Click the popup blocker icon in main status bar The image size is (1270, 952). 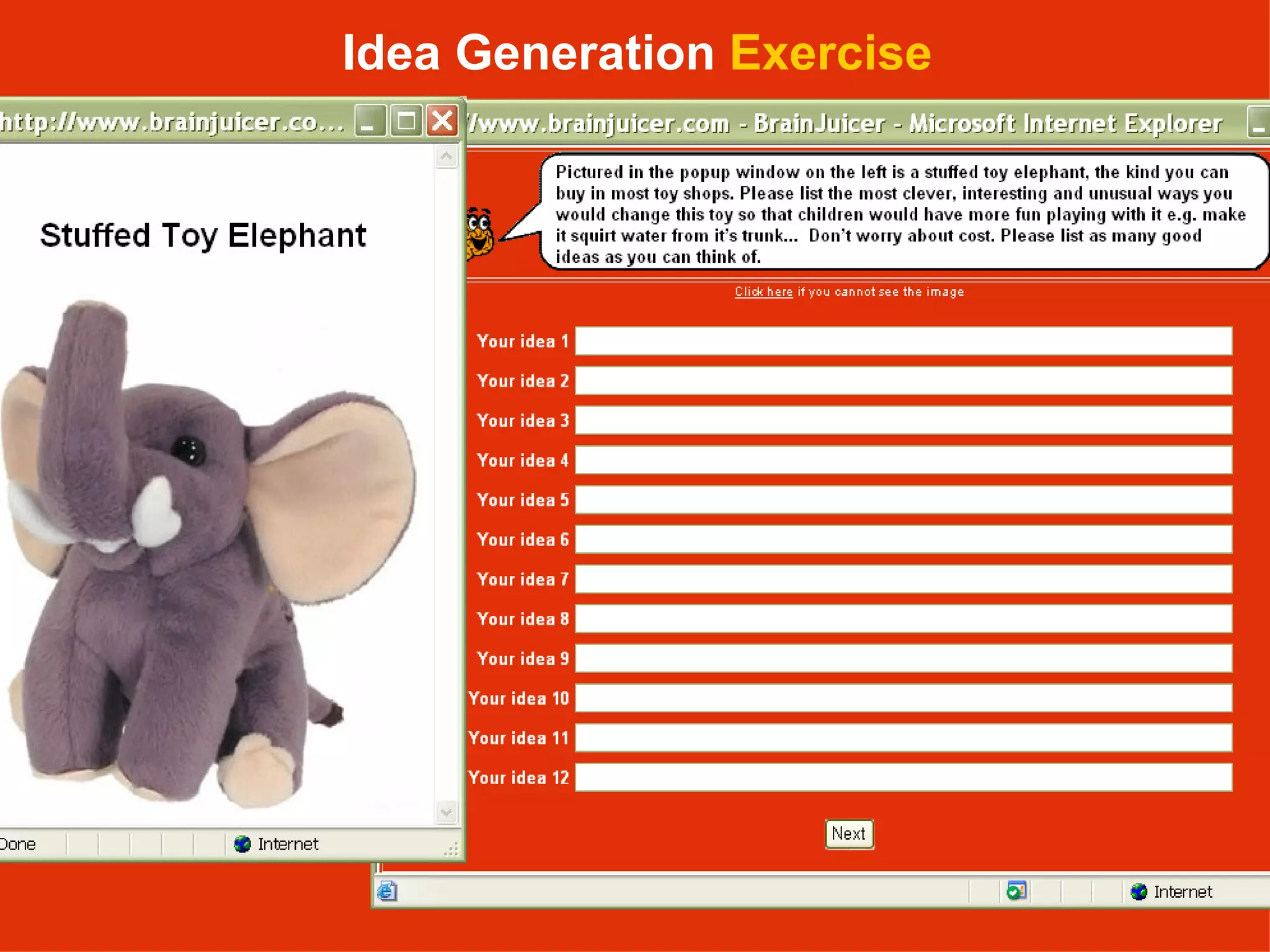coord(1016,891)
